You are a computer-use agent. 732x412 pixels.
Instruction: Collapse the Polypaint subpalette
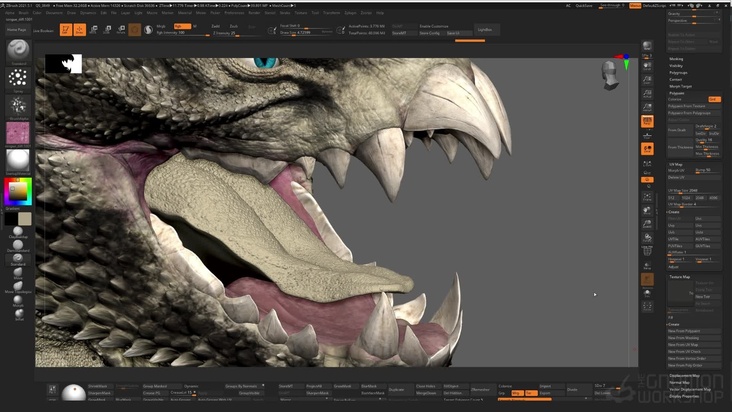677,93
